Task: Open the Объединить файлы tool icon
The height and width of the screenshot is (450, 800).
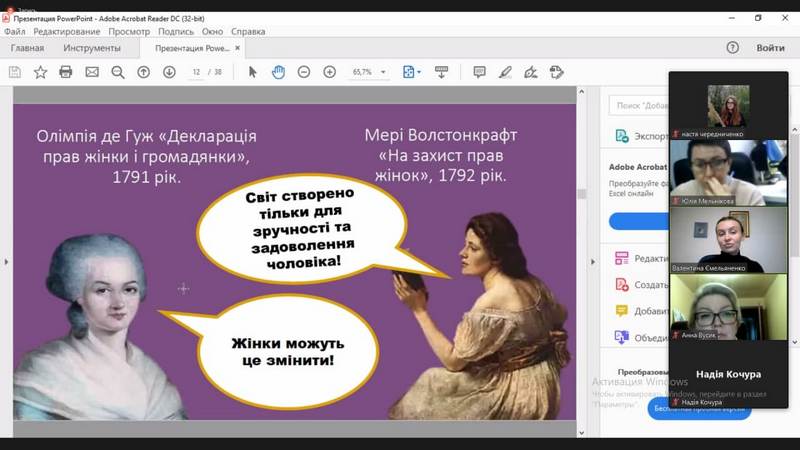Action: click(621, 337)
